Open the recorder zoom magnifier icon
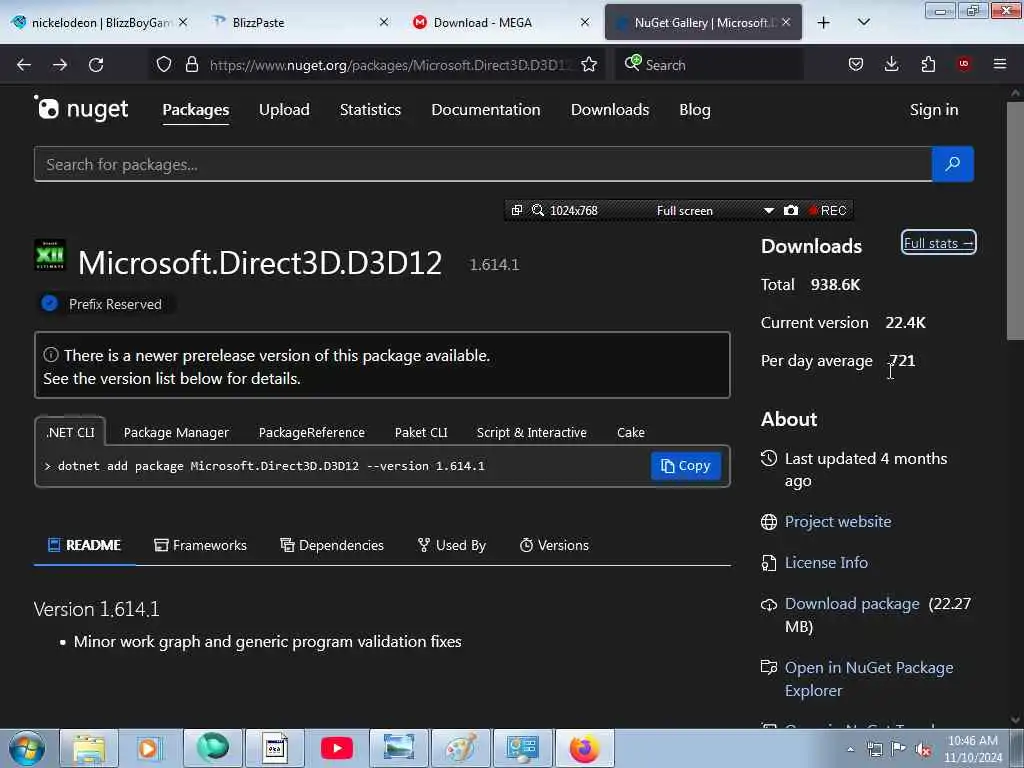The image size is (1024, 768). coord(537,210)
